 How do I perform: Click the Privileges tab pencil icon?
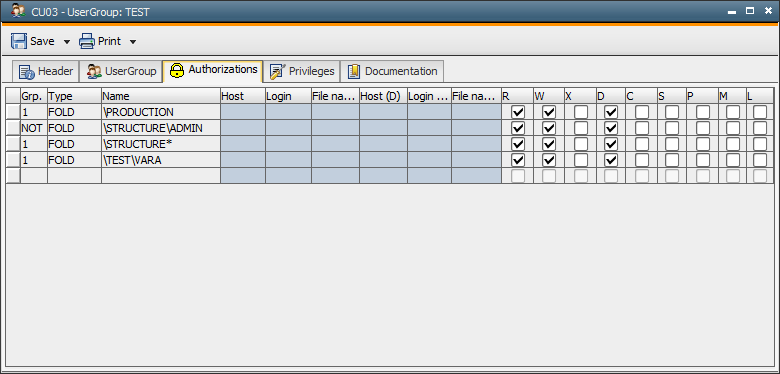276,72
